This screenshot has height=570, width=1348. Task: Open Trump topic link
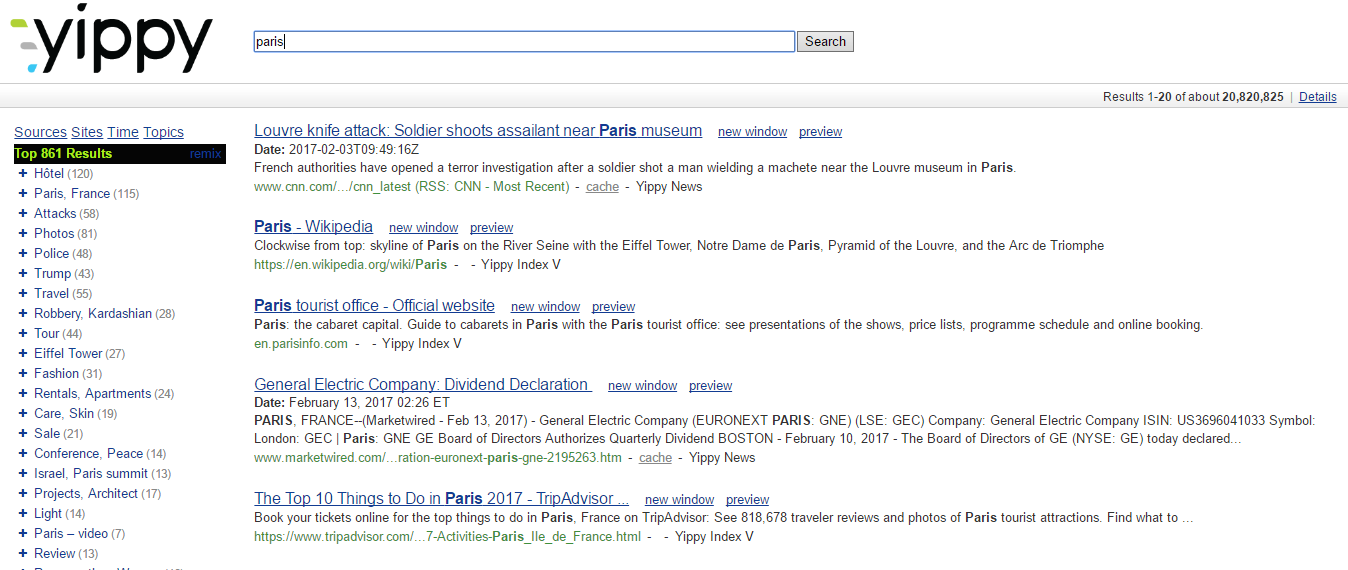pyautogui.click(x=53, y=274)
